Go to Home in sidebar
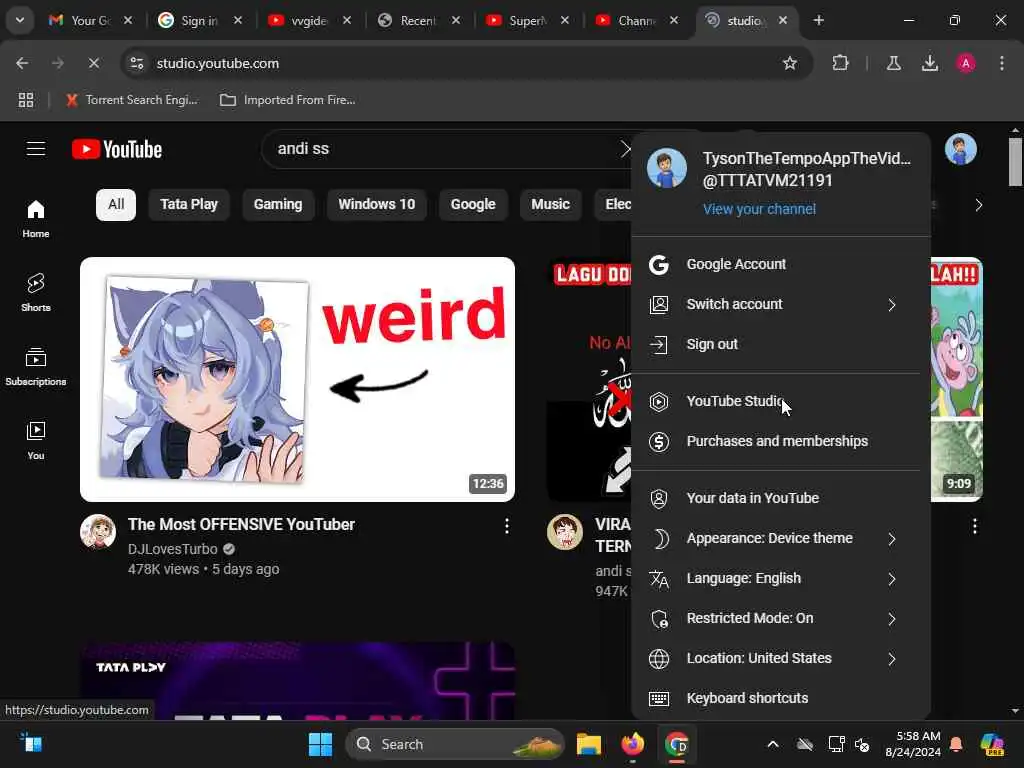Screen dimensions: 1024x768 point(35,219)
